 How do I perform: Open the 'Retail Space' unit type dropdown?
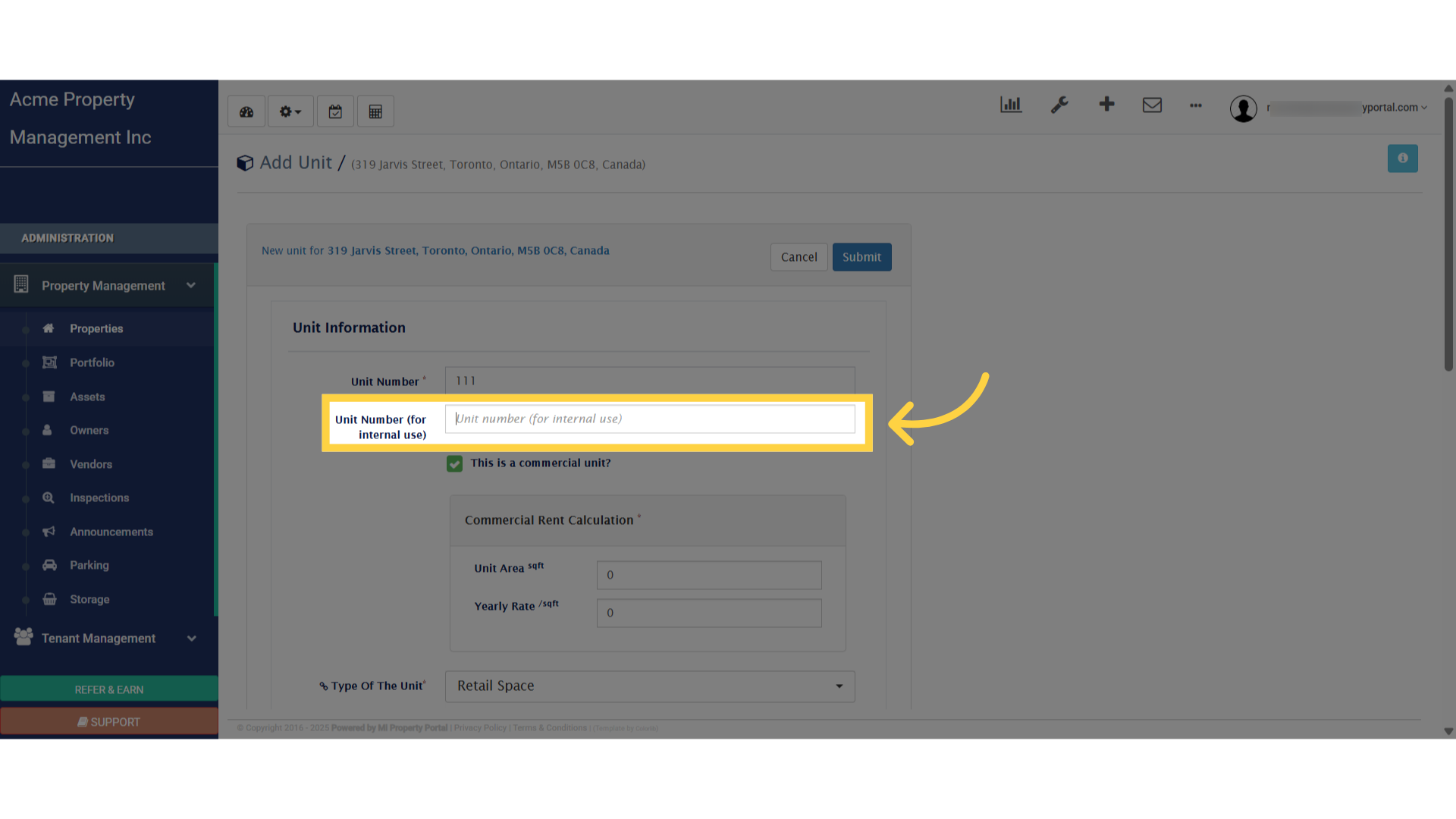tap(649, 686)
